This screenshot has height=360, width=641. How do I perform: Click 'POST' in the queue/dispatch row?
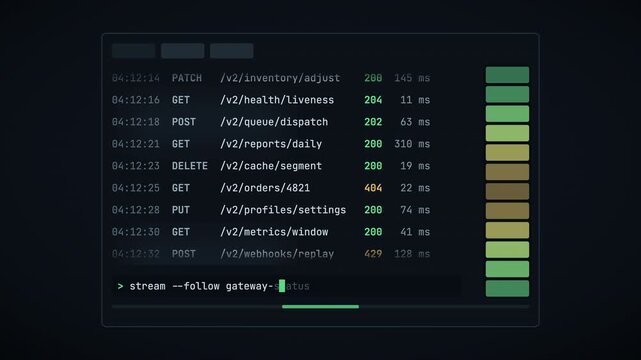point(184,122)
